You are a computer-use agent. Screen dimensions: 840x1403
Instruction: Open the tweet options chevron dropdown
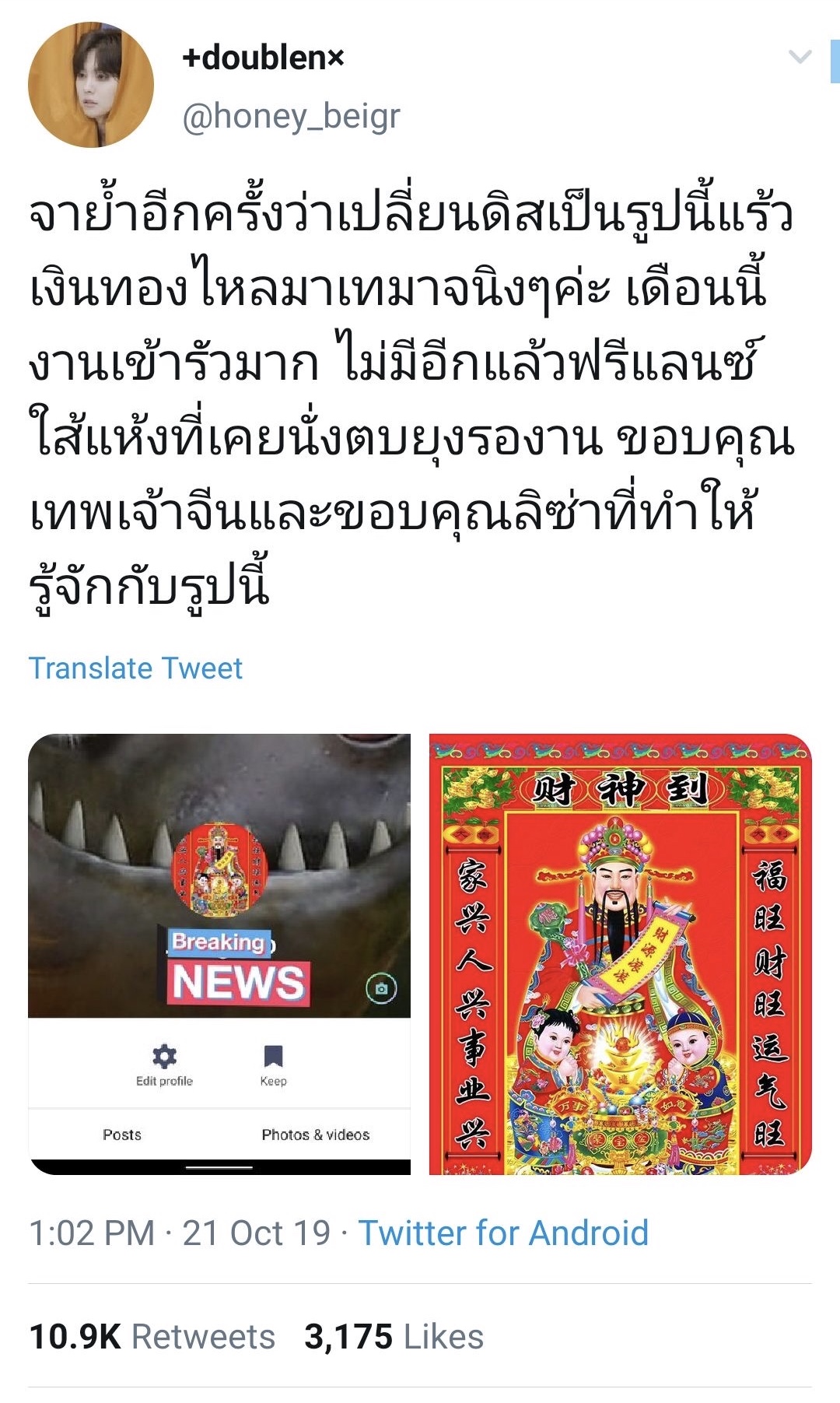tap(800, 57)
